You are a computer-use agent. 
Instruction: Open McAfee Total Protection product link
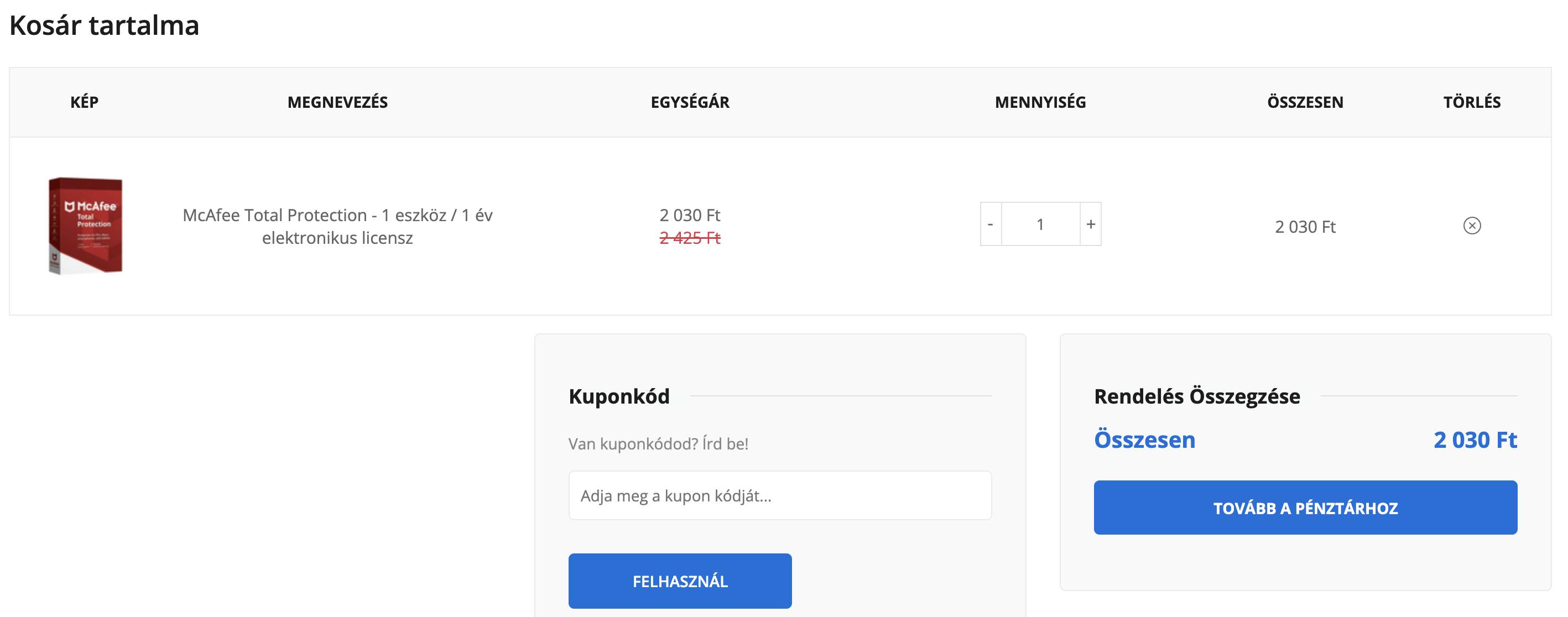[x=337, y=226]
